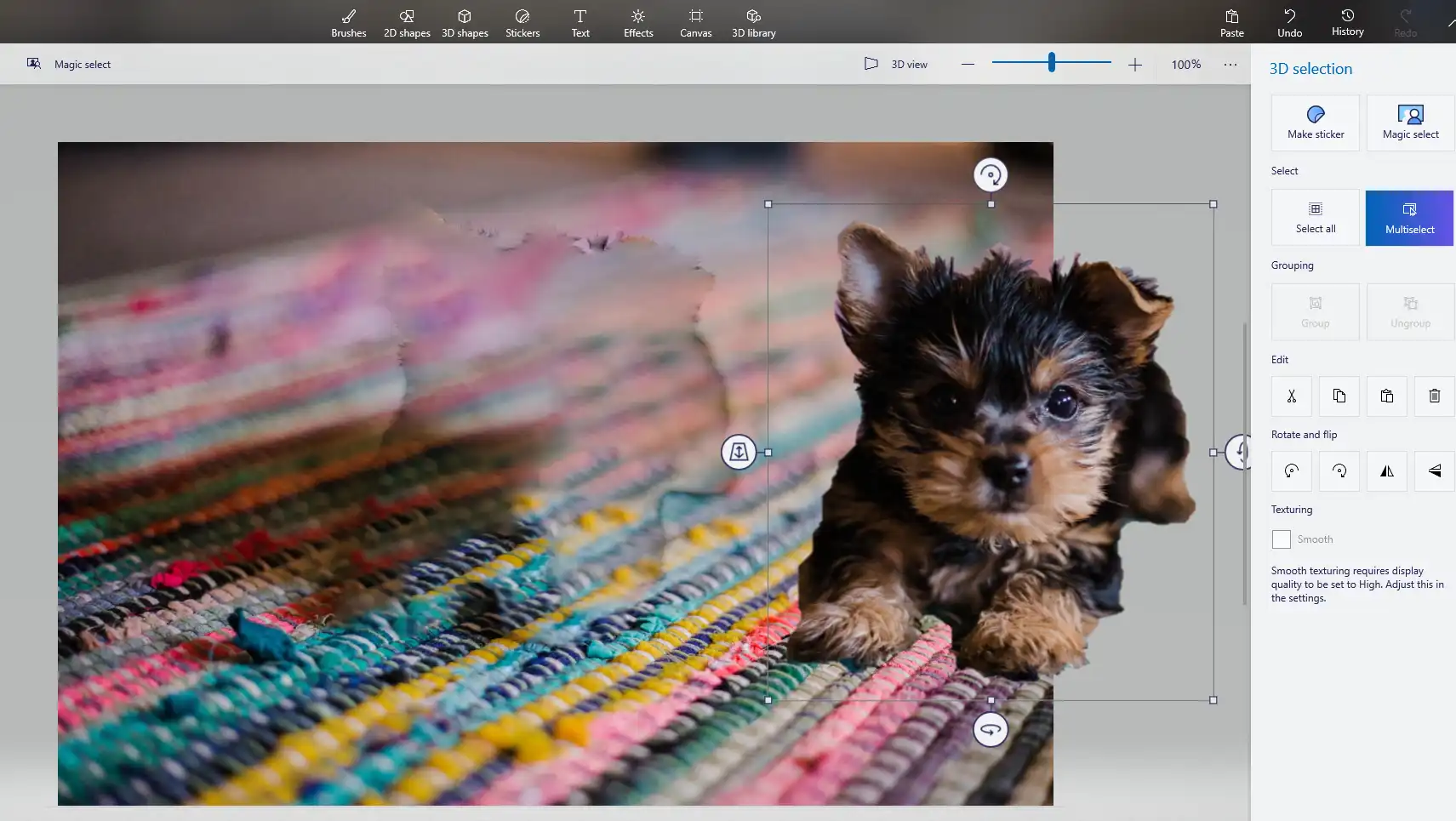This screenshot has width=1456, height=821.
Task: Click the zoom in plus button
Action: [1135, 65]
